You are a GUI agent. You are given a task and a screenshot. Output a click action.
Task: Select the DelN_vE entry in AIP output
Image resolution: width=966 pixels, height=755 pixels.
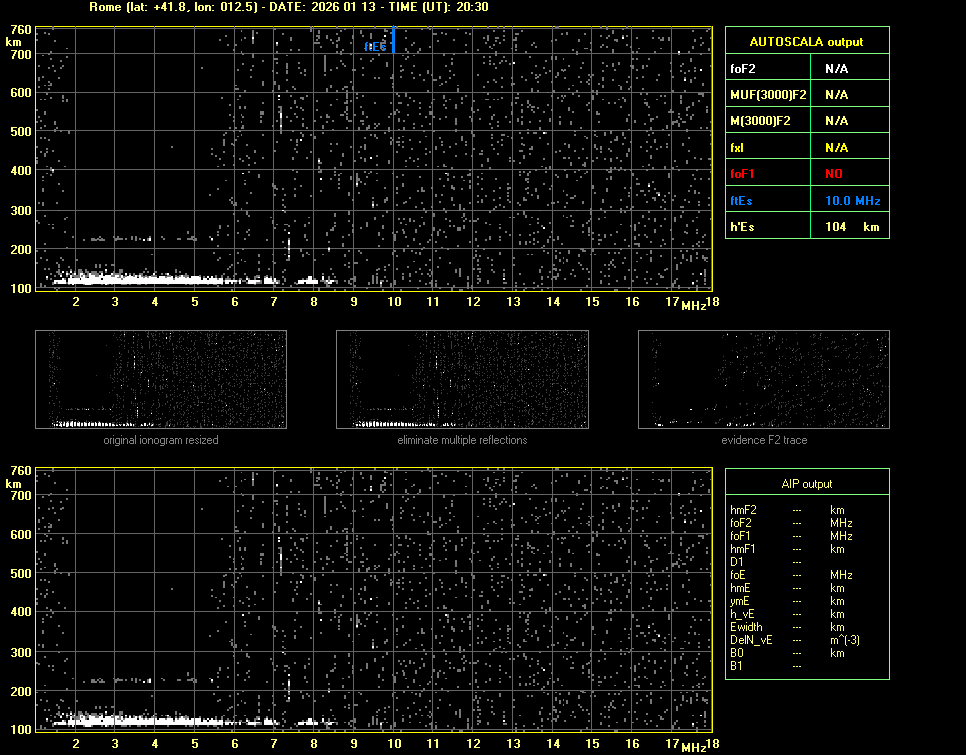(x=749, y=640)
